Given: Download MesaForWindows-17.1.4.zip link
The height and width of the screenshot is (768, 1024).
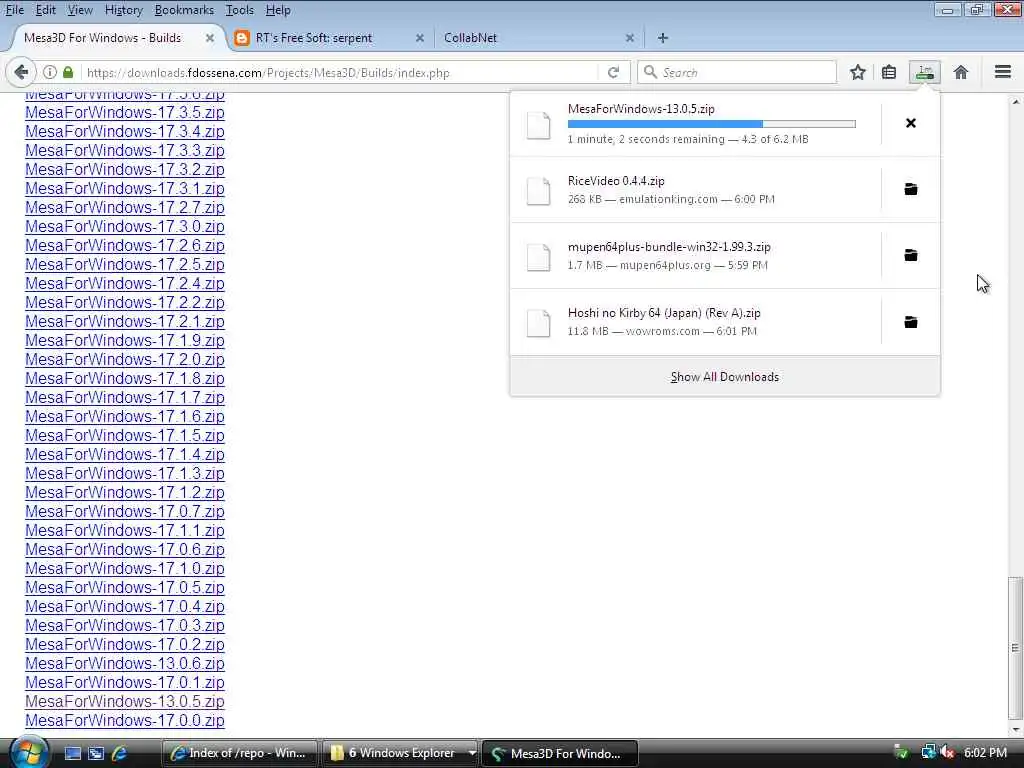Looking at the screenshot, I should 125,454.
